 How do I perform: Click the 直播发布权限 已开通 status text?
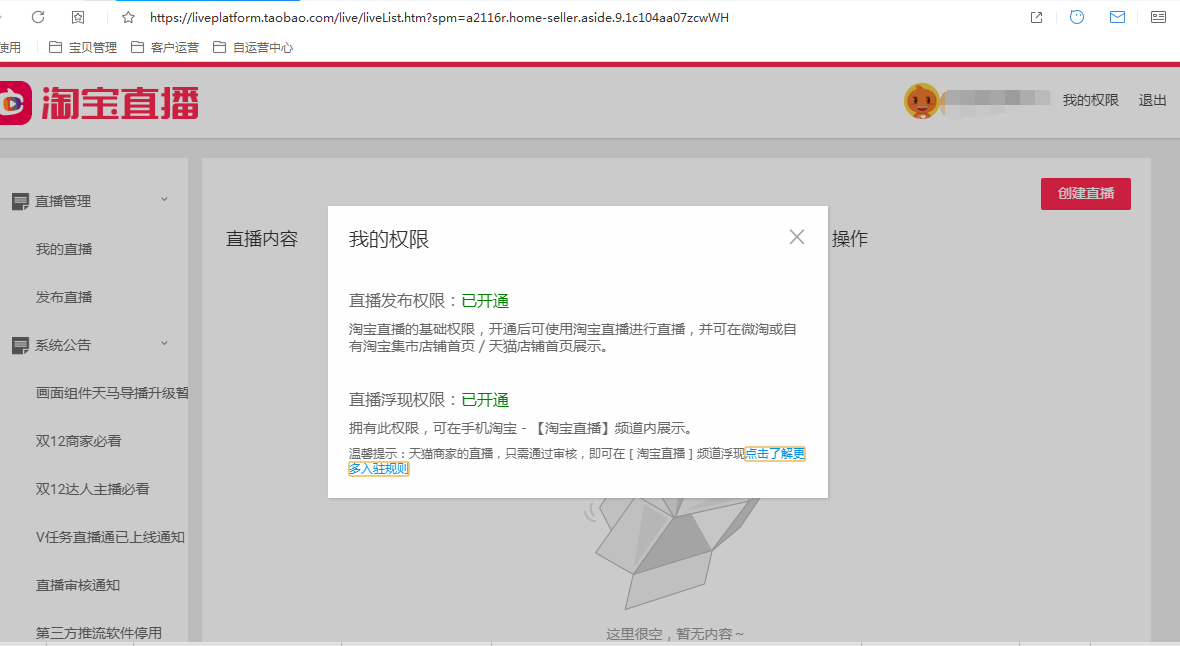[x=485, y=301]
